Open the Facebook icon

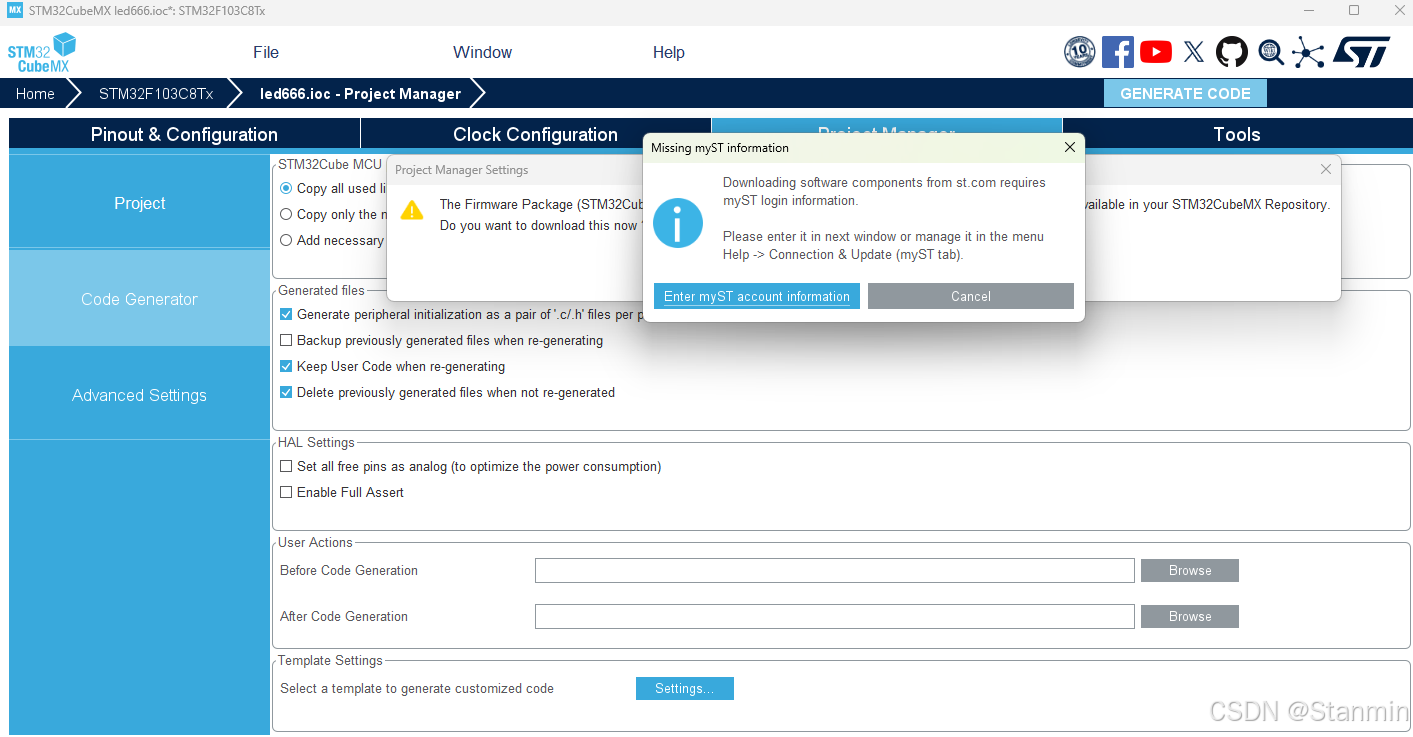pyautogui.click(x=1118, y=52)
